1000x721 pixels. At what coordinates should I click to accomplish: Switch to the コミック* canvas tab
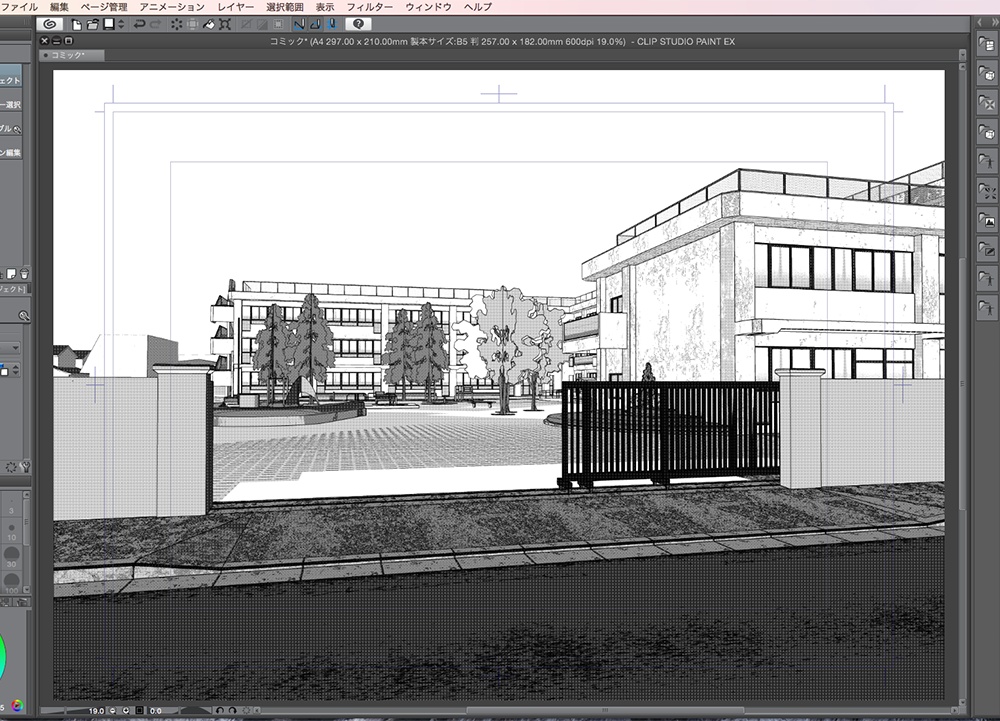71,55
